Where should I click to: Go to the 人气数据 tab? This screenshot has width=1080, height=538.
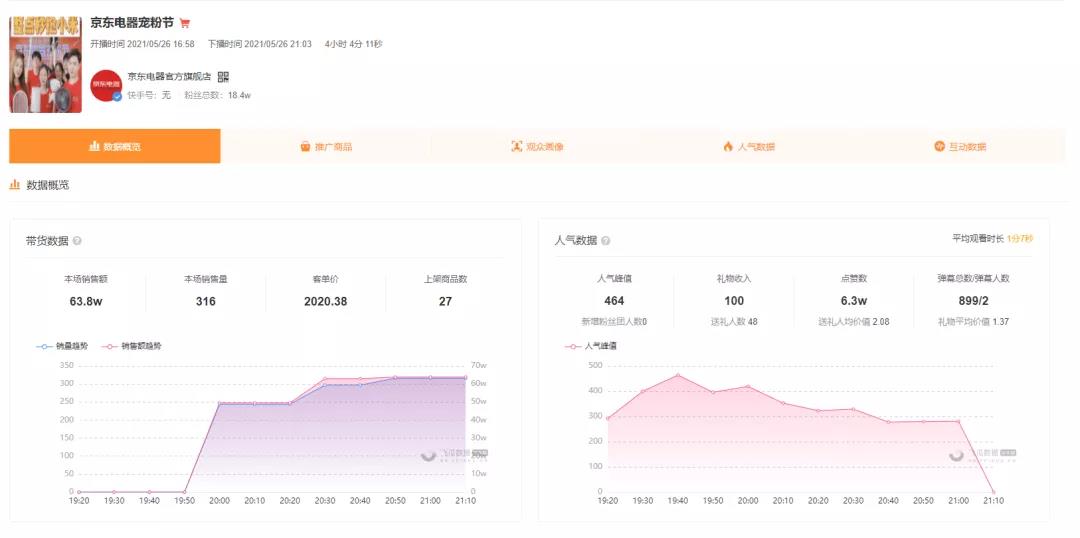point(748,146)
